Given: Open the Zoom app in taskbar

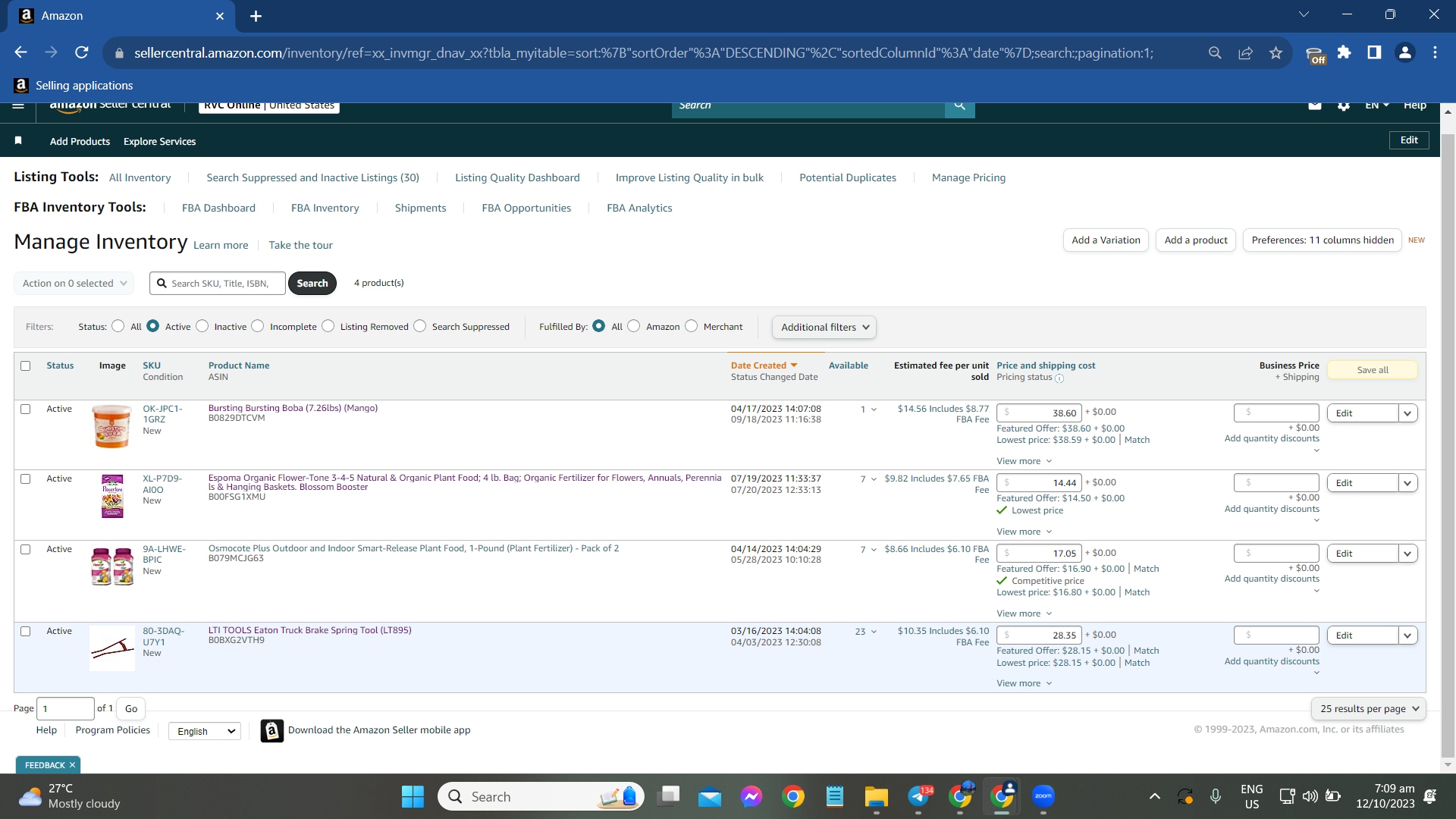Looking at the screenshot, I should click(x=1043, y=796).
